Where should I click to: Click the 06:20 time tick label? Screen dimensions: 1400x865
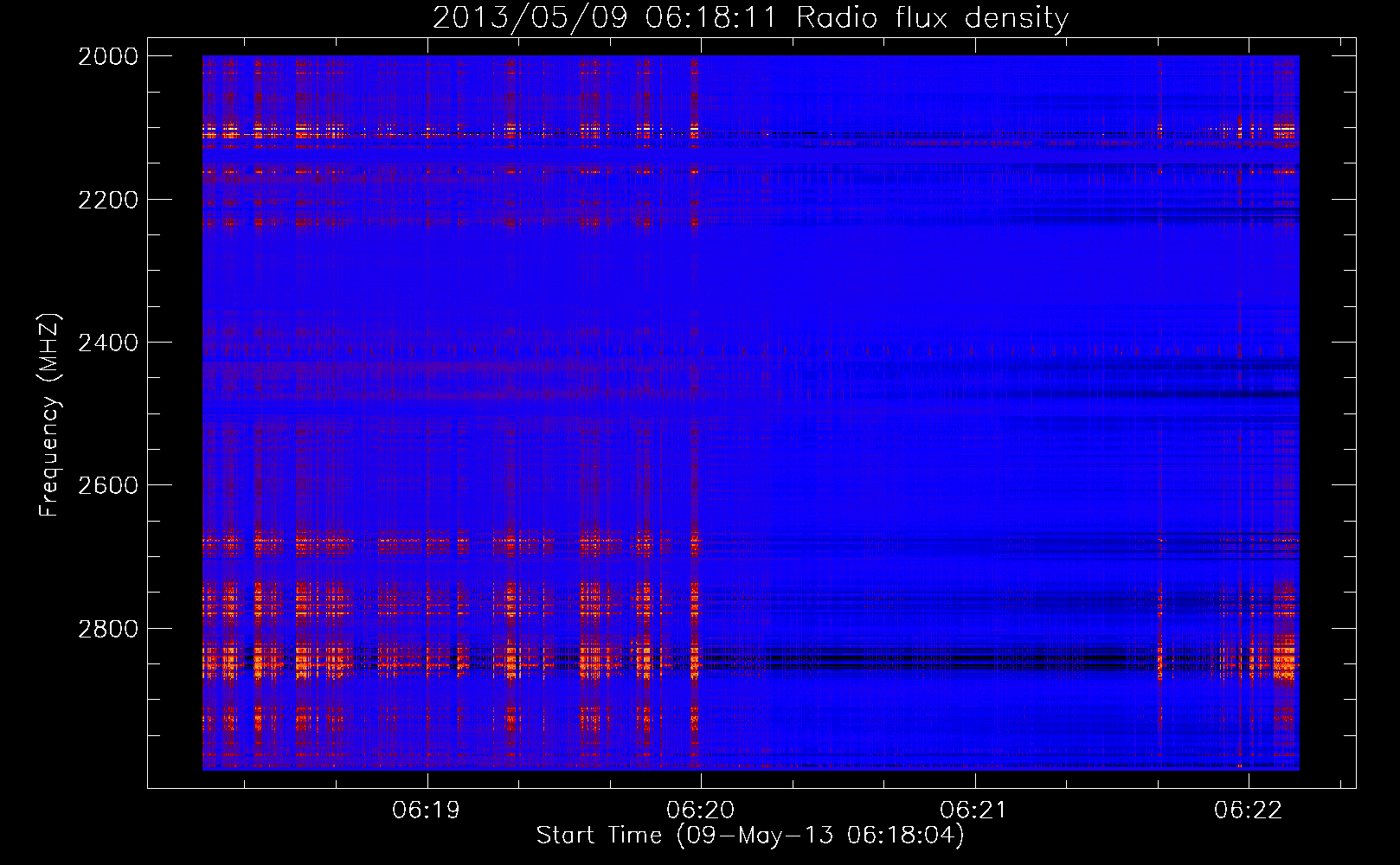click(x=701, y=811)
